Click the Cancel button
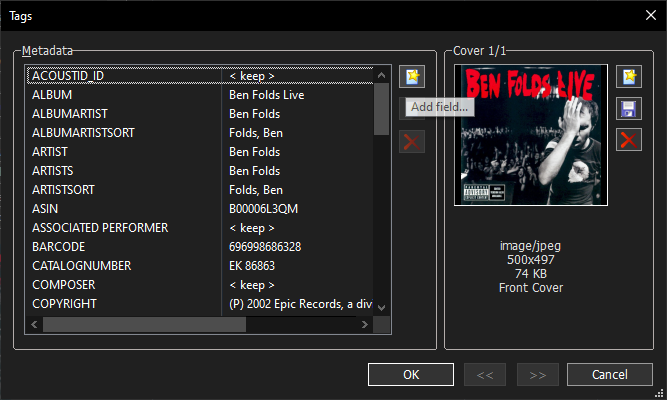This screenshot has width=667, height=400. (610, 374)
